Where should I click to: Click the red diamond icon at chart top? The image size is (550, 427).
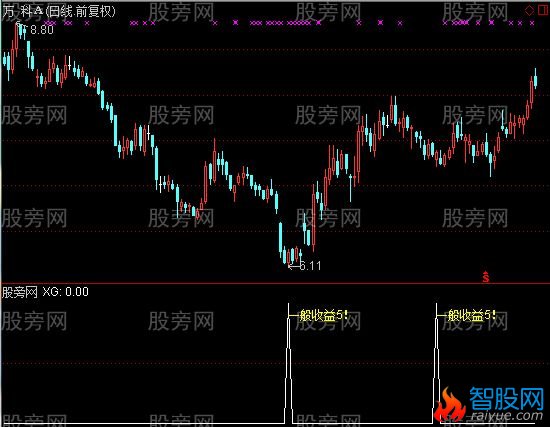[529, 10]
